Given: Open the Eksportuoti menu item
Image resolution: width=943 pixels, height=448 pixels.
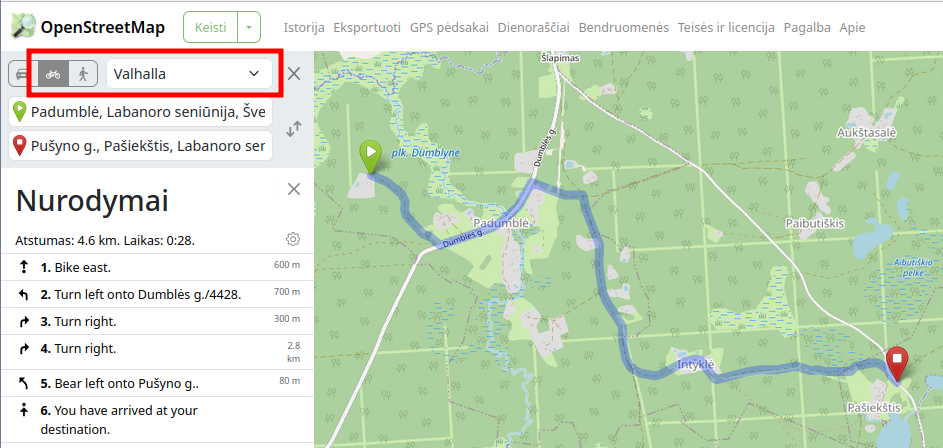Looking at the screenshot, I should tap(367, 28).
